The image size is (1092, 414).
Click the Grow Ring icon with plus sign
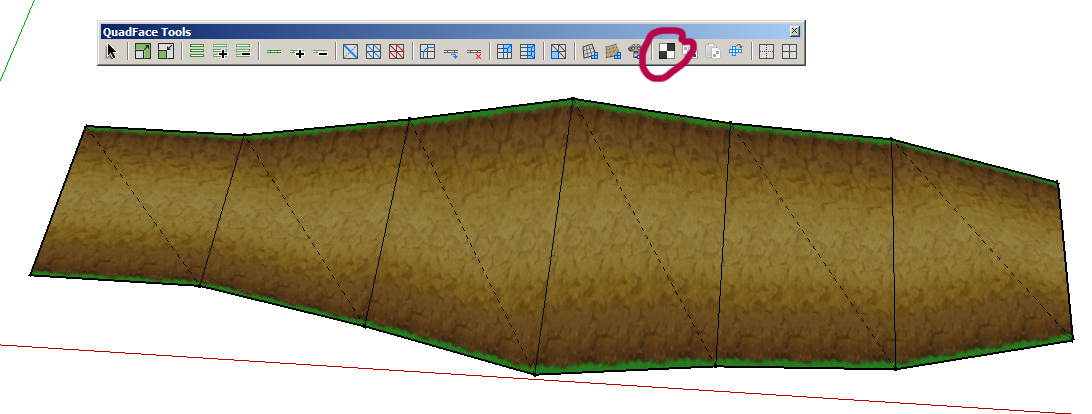(220, 52)
